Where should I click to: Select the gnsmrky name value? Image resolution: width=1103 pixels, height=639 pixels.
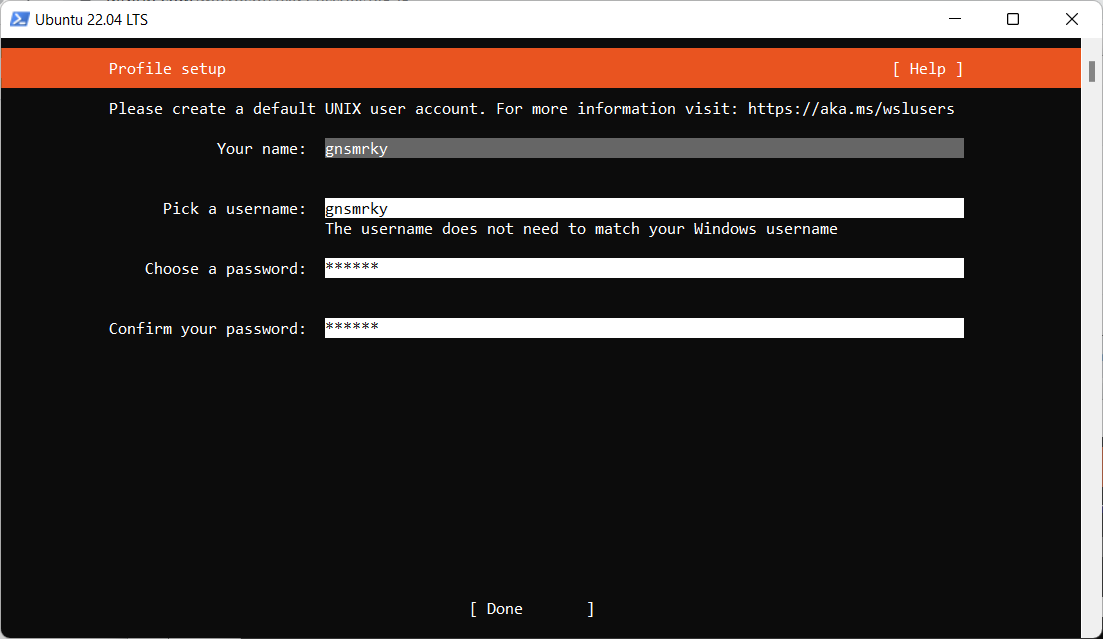(356, 147)
